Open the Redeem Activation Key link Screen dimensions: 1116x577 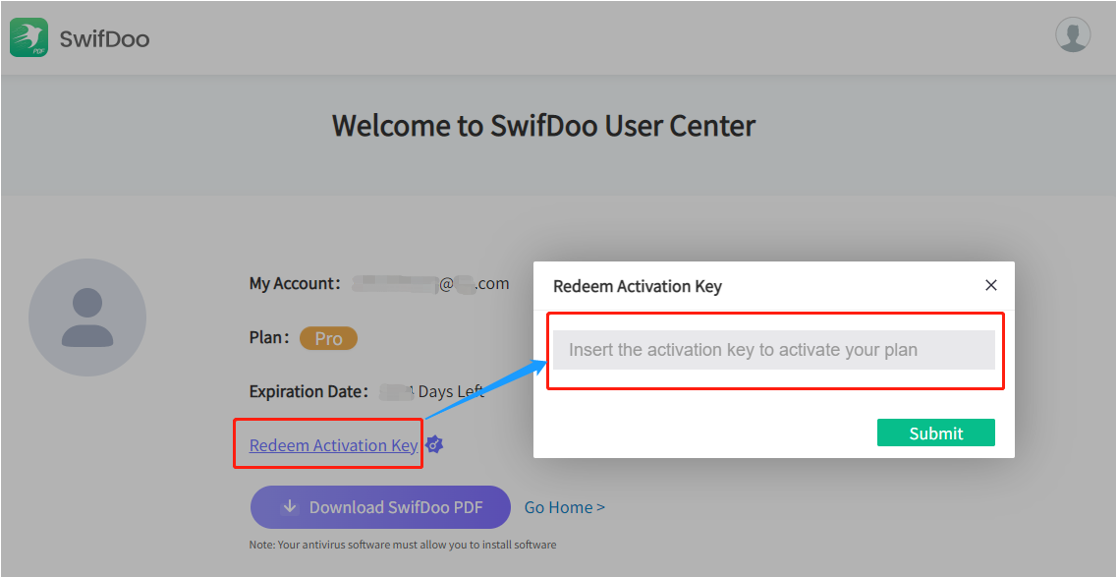point(333,445)
